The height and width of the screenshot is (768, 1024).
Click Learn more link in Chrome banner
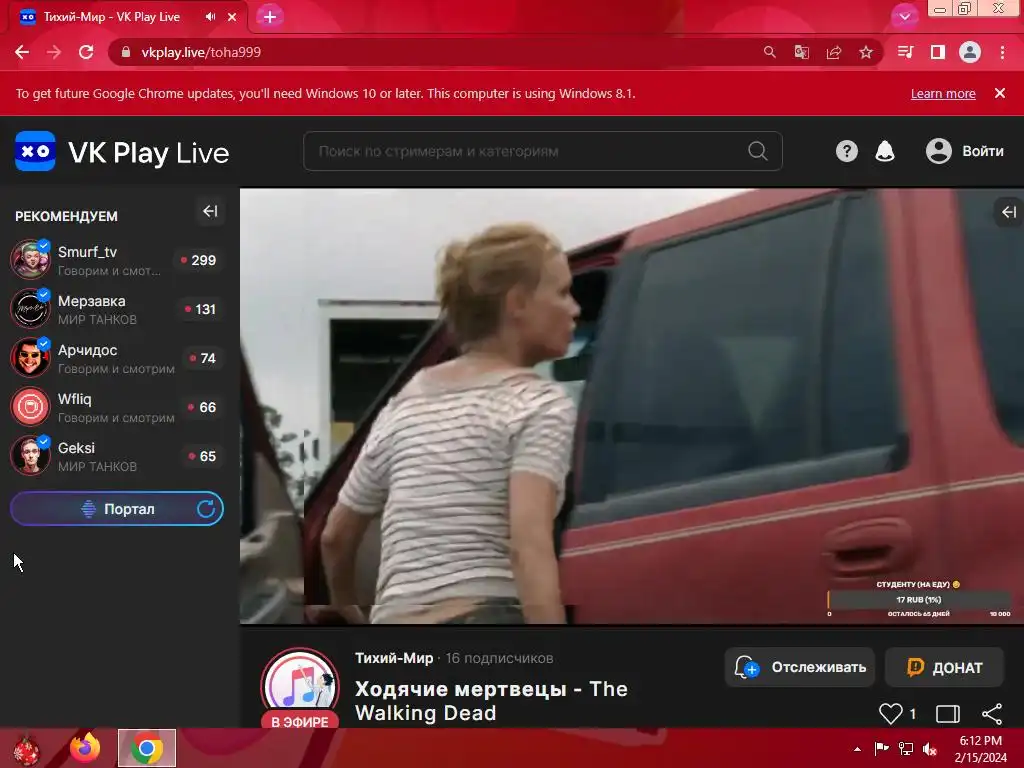pos(943,93)
